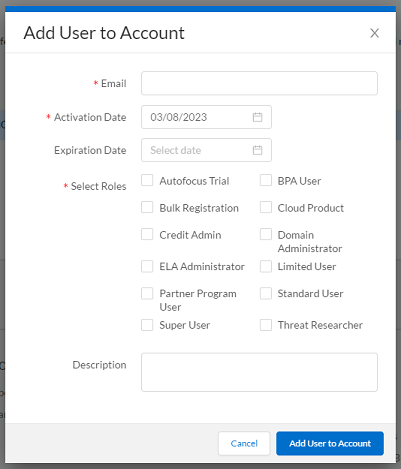This screenshot has width=401, height=469.
Task: Click the Email field label
Action: click(113, 83)
